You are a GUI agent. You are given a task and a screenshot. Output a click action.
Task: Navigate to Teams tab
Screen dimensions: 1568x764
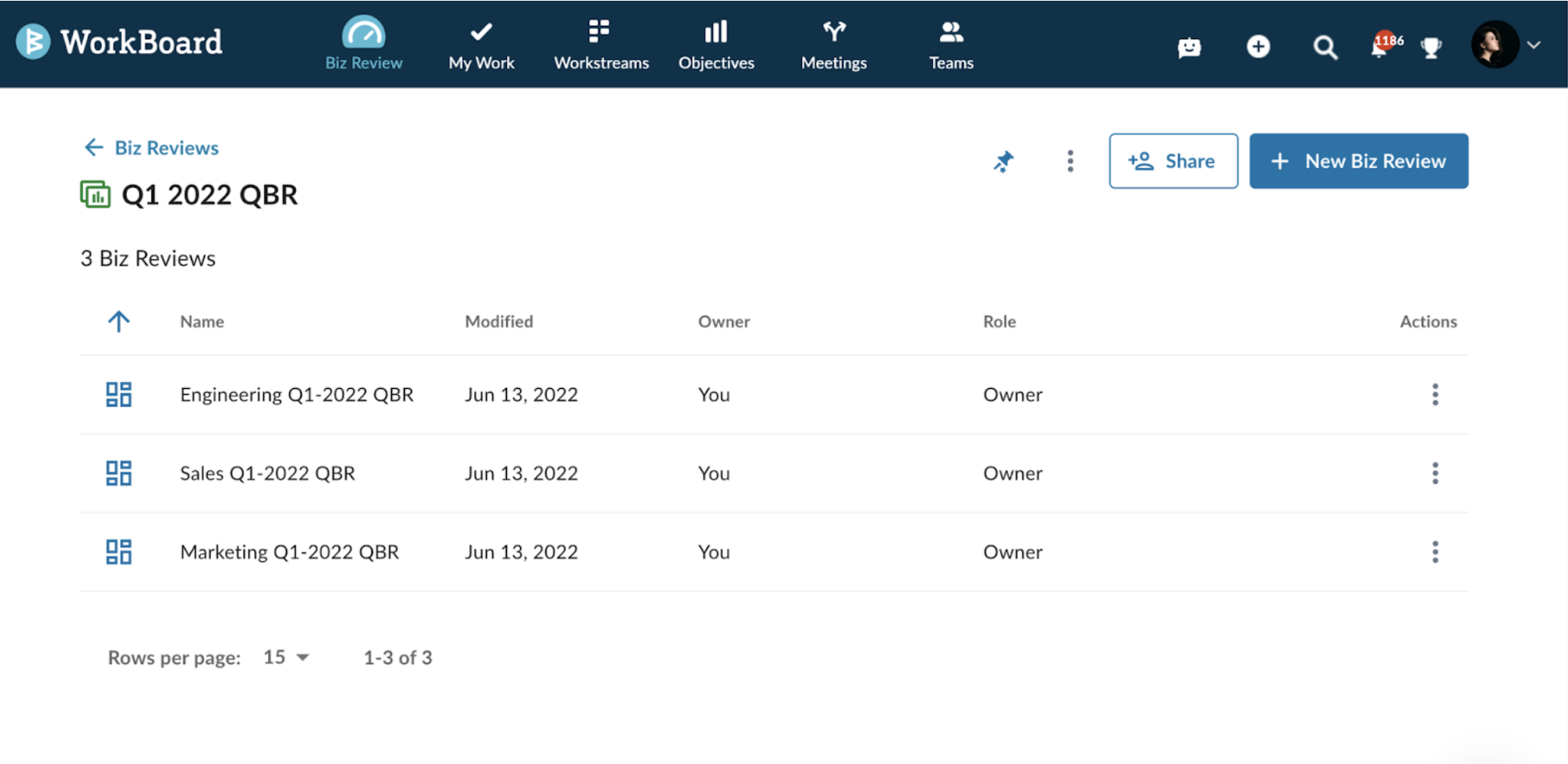click(x=951, y=46)
